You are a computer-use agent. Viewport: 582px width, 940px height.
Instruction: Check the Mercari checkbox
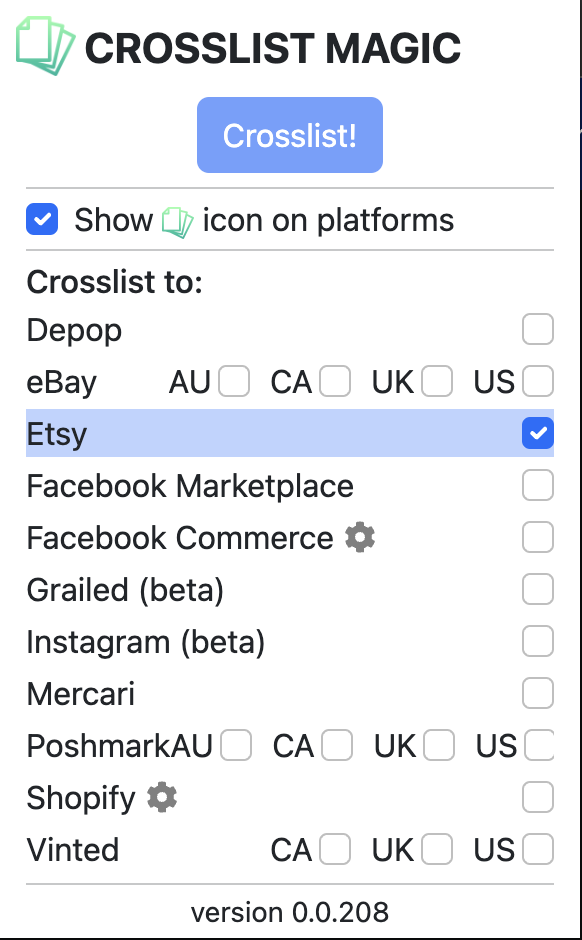538,693
